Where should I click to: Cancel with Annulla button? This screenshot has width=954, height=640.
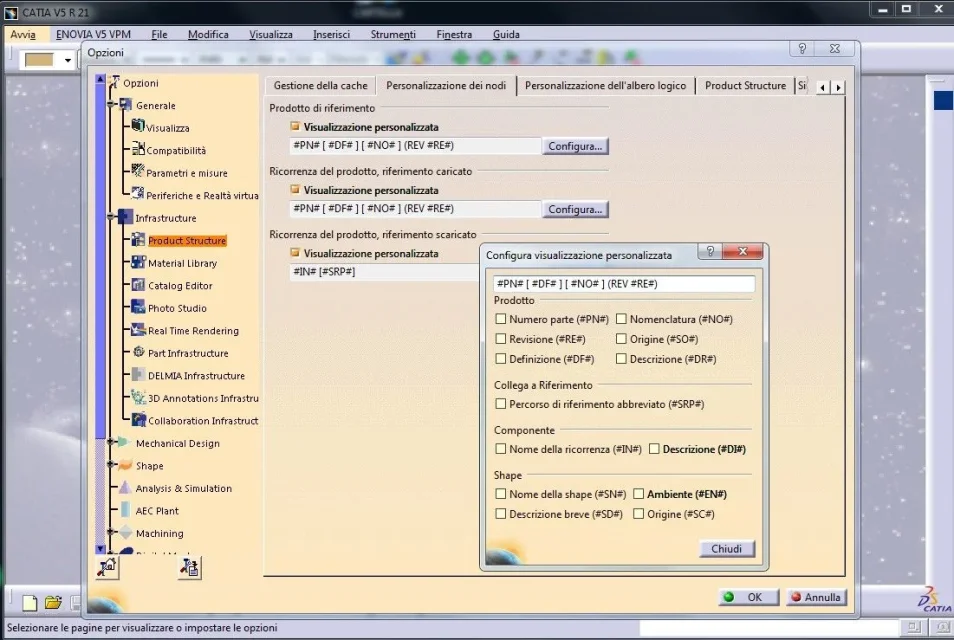(x=816, y=597)
